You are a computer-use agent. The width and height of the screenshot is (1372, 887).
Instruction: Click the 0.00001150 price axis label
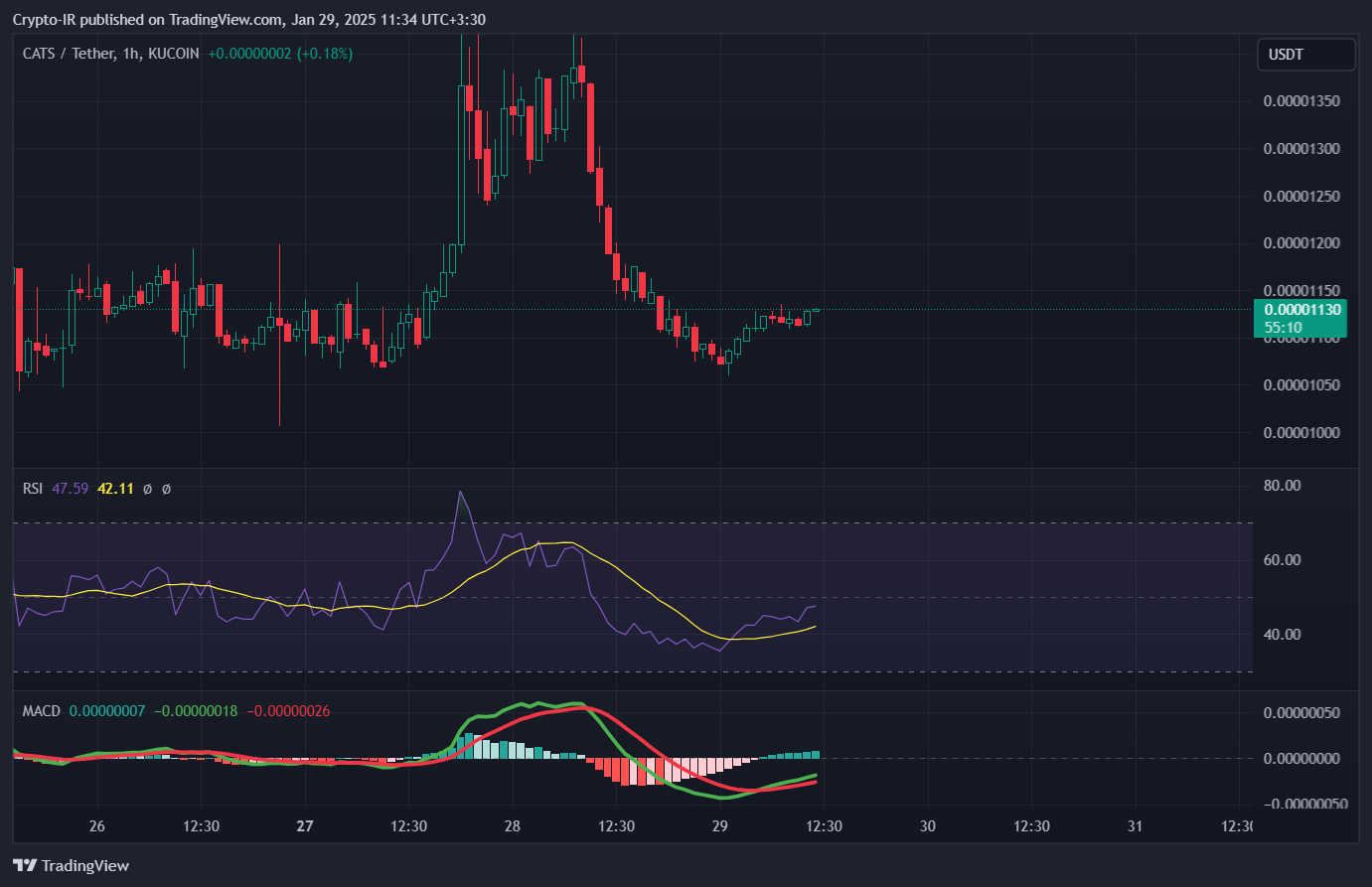pos(1301,291)
